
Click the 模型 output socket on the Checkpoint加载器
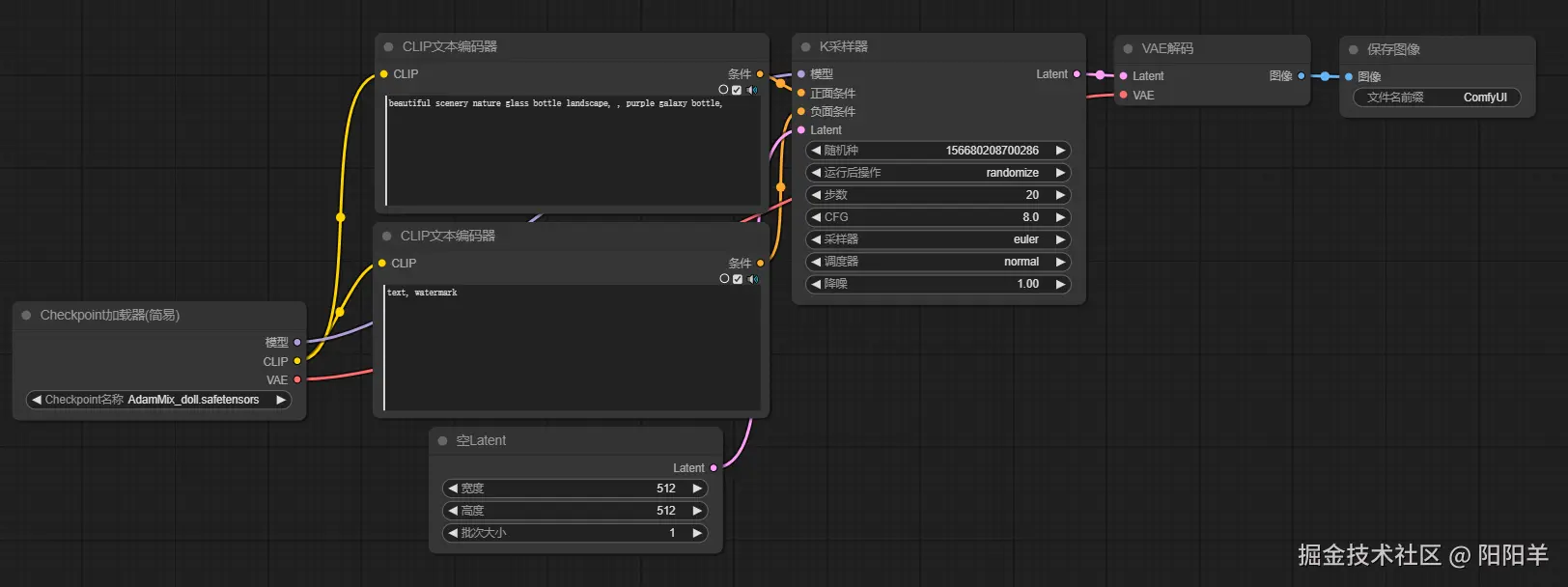(x=297, y=342)
